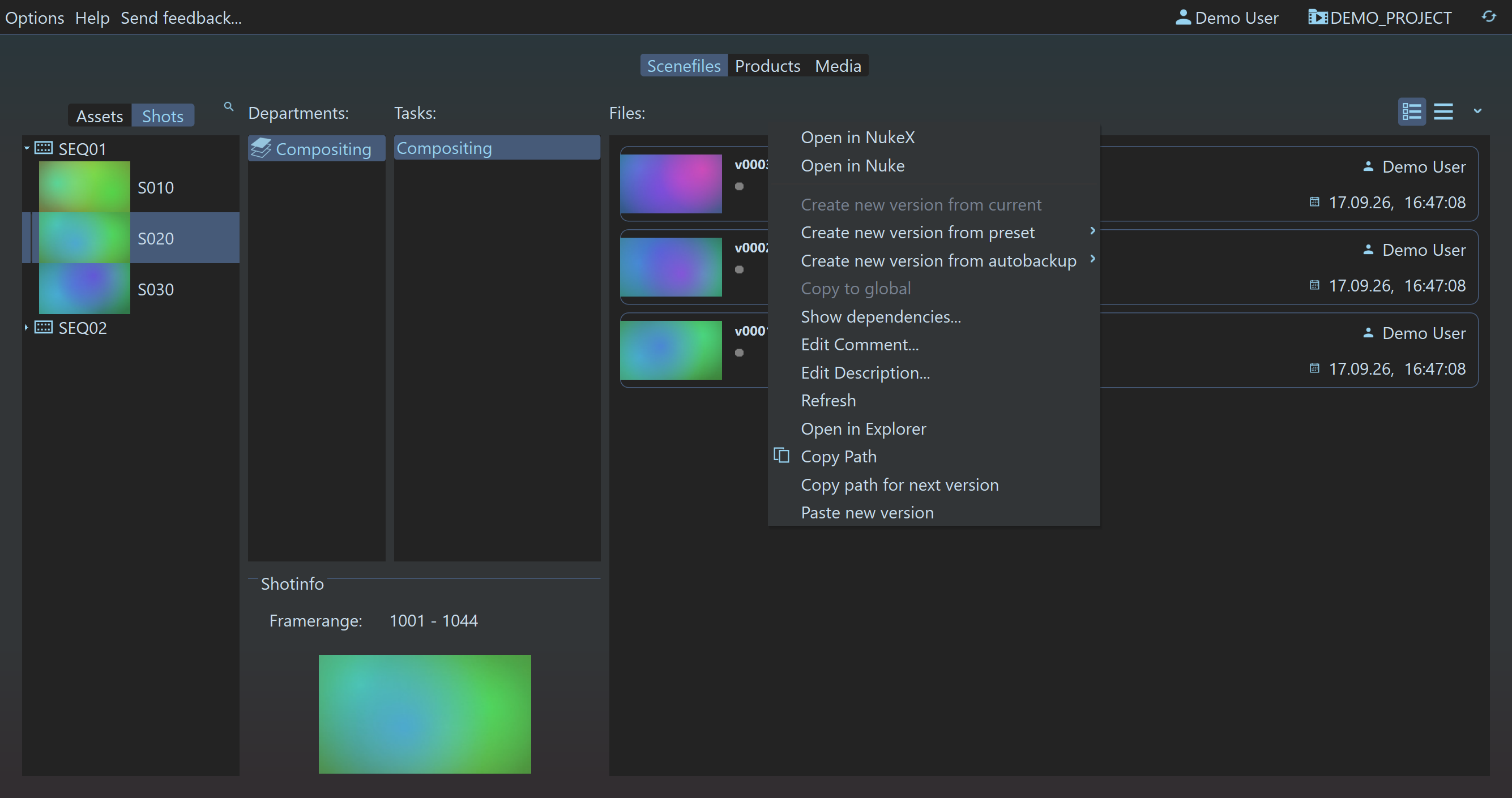Choose Copy path for next version

click(x=933, y=484)
